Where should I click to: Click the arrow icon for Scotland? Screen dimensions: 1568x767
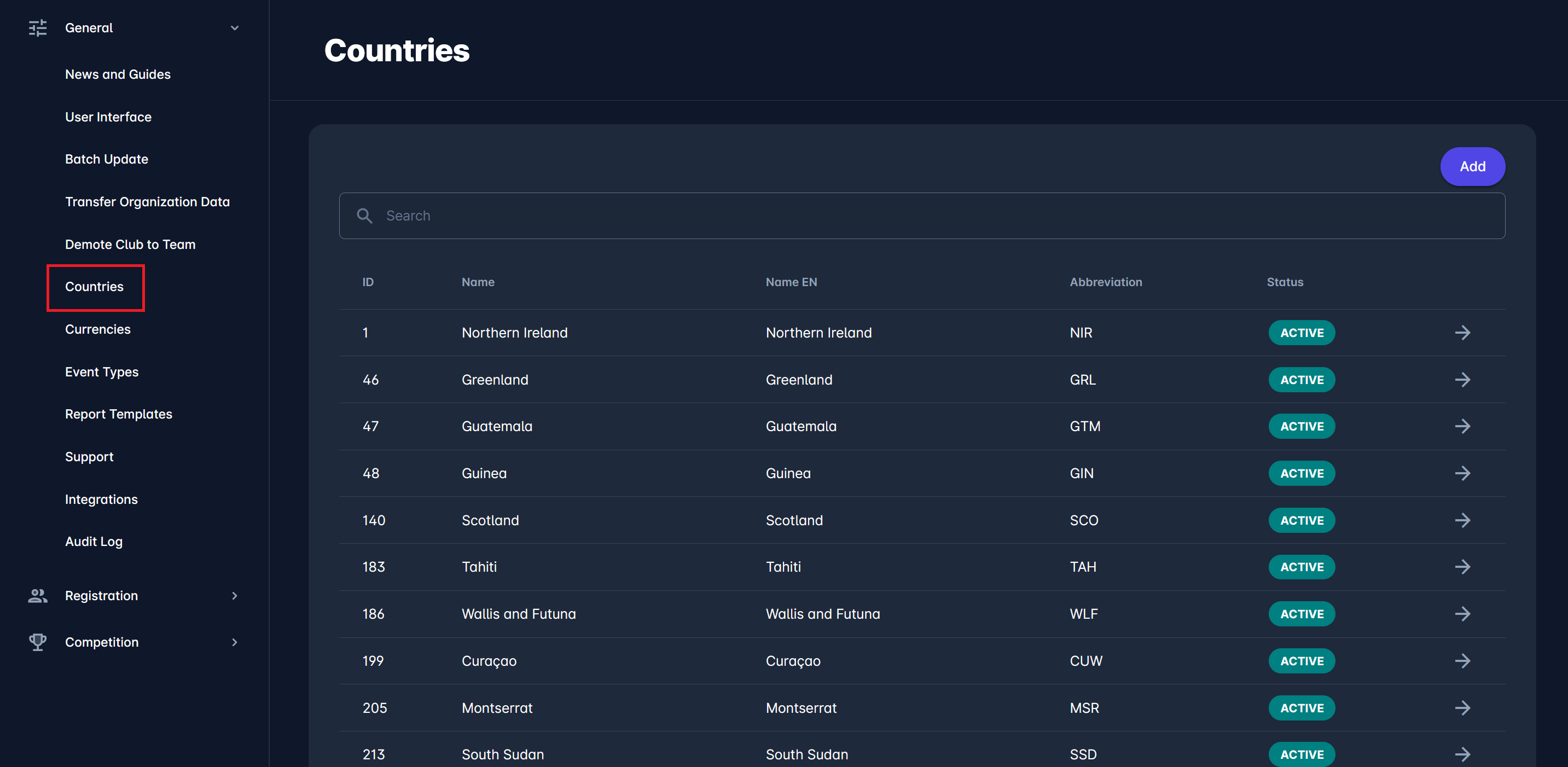(x=1462, y=520)
